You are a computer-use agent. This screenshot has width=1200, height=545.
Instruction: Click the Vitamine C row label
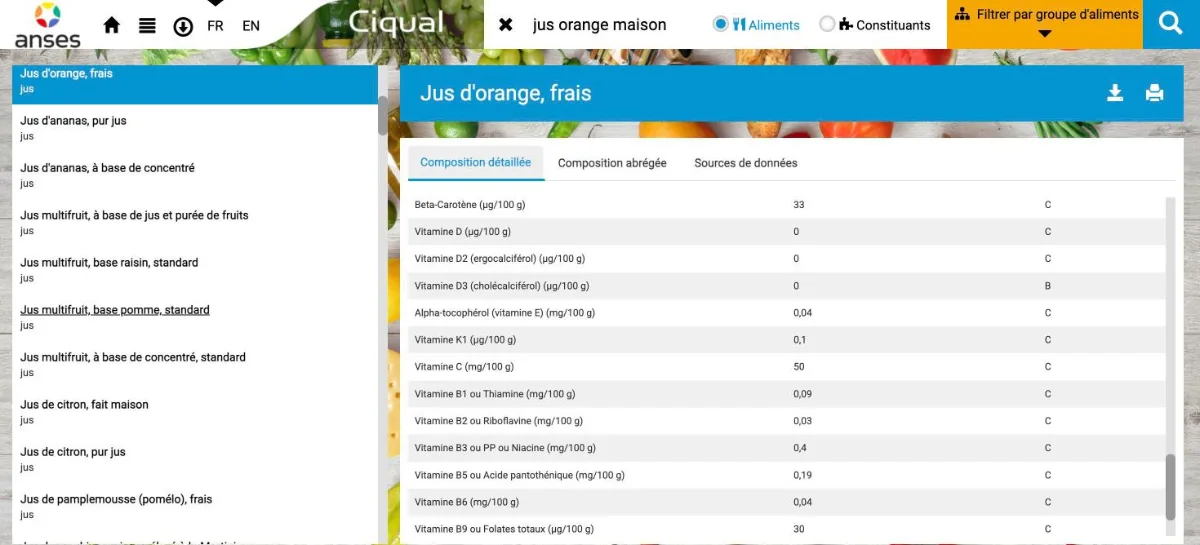click(x=464, y=367)
